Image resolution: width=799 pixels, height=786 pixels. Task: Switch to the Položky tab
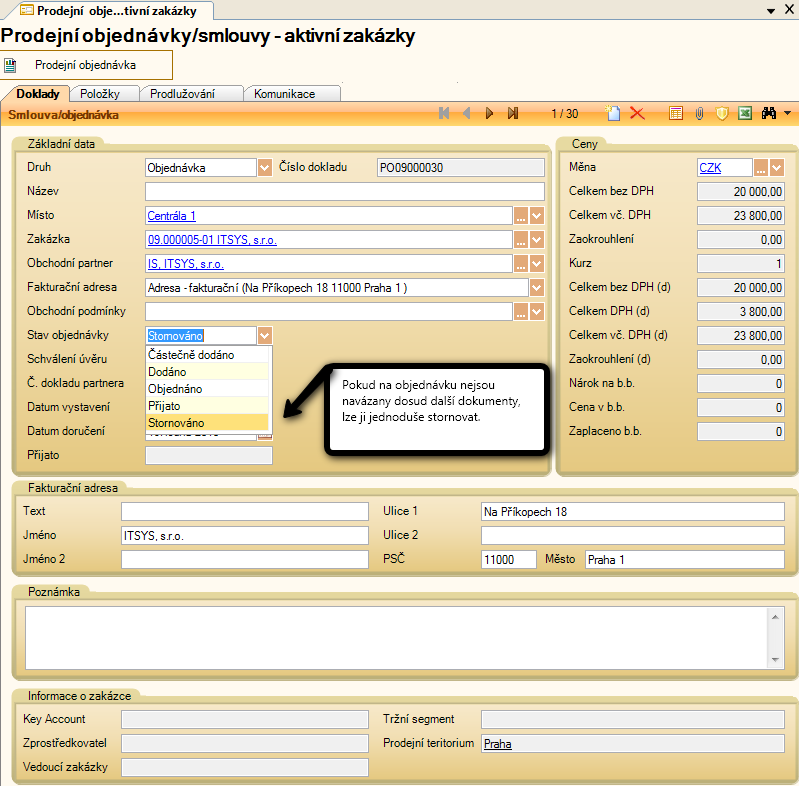pos(100,94)
